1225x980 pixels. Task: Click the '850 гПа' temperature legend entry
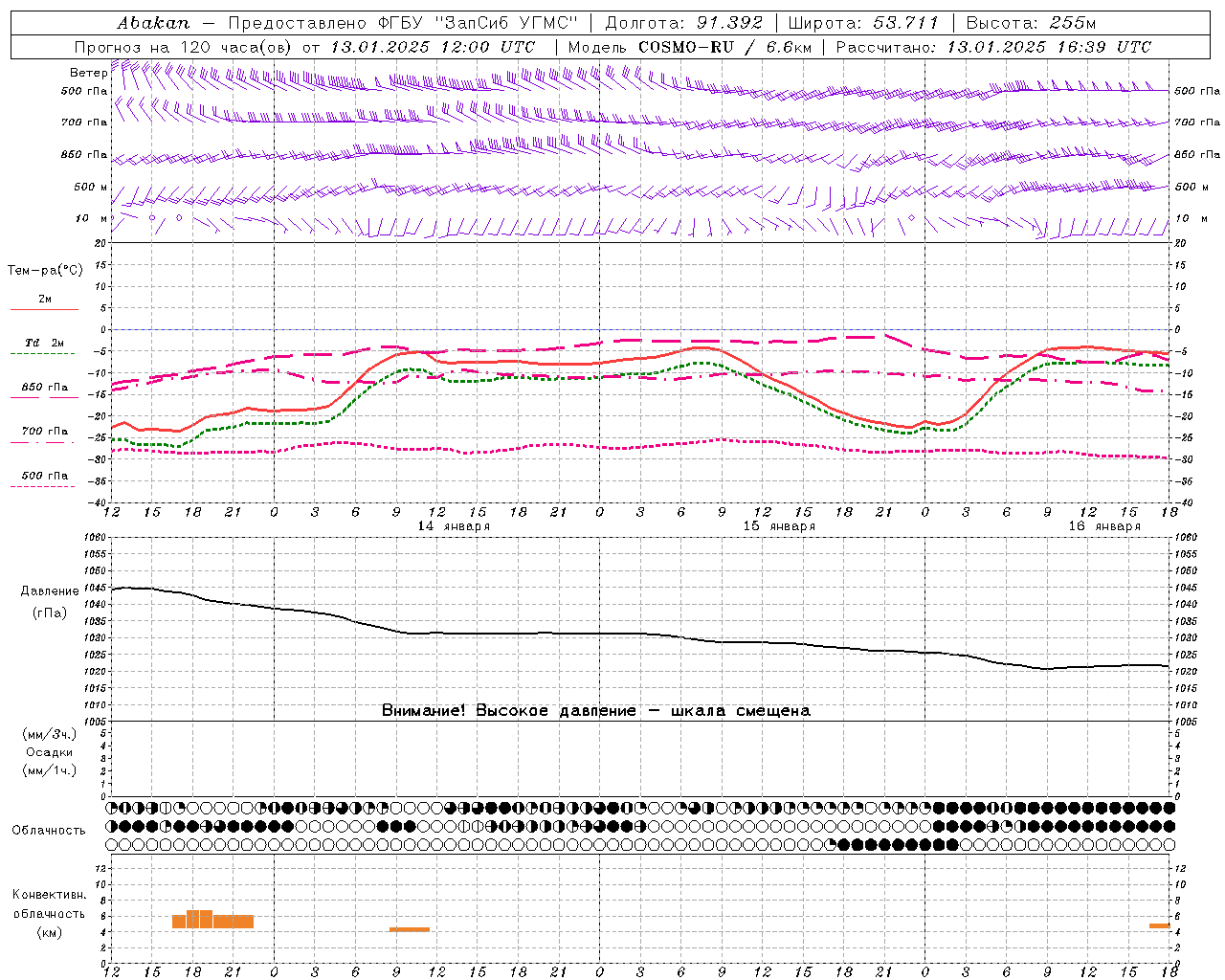(44, 388)
